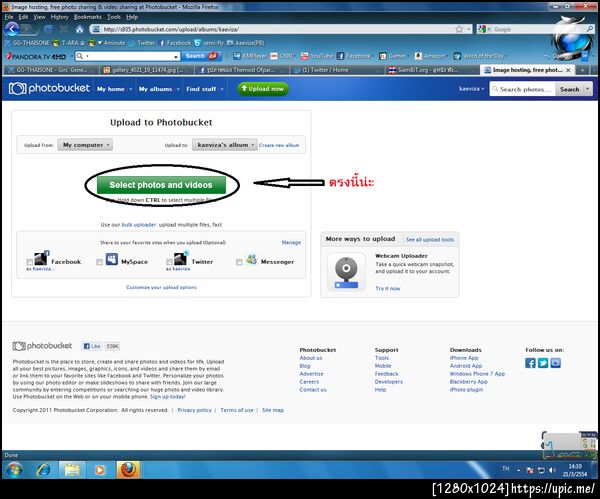
Task: Expand the Find stuff menu
Action: click(205, 89)
